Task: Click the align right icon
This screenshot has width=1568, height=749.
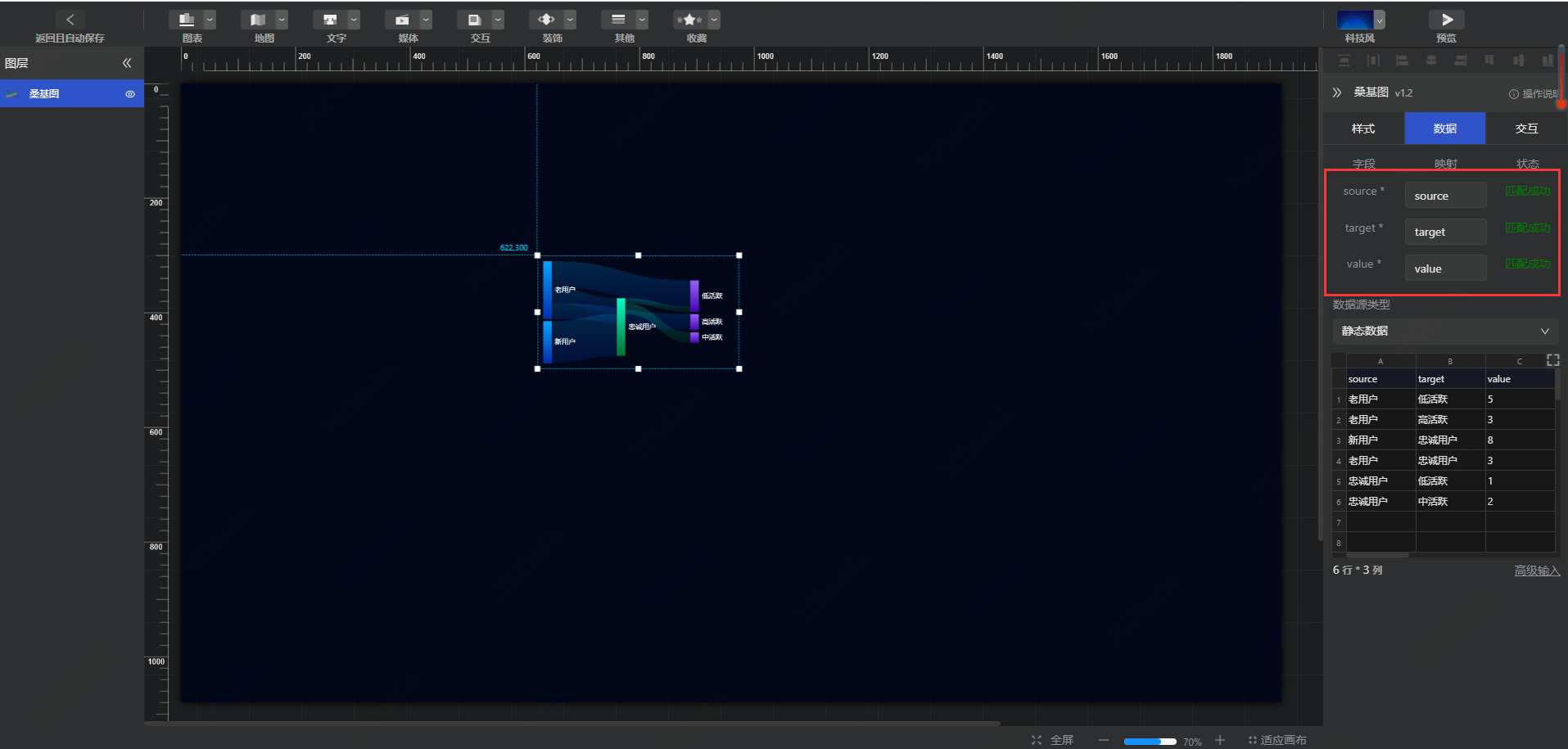Action: (1460, 61)
